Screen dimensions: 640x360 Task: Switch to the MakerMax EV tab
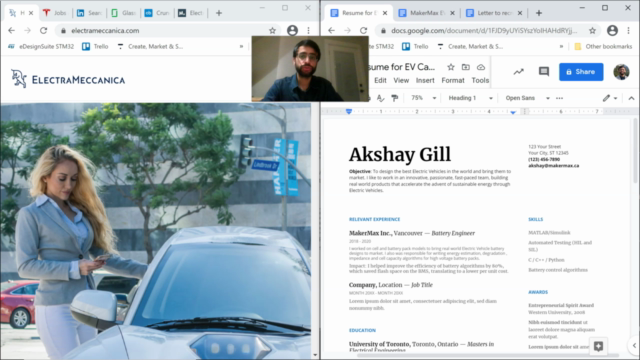[427, 13]
